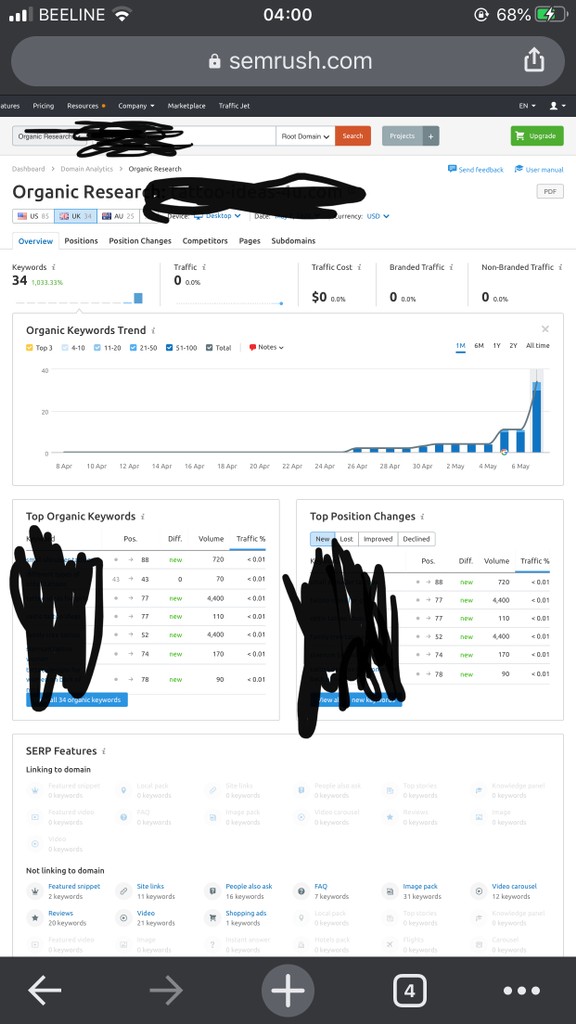Click the Domain Analytics breadcrumb

[88, 168]
